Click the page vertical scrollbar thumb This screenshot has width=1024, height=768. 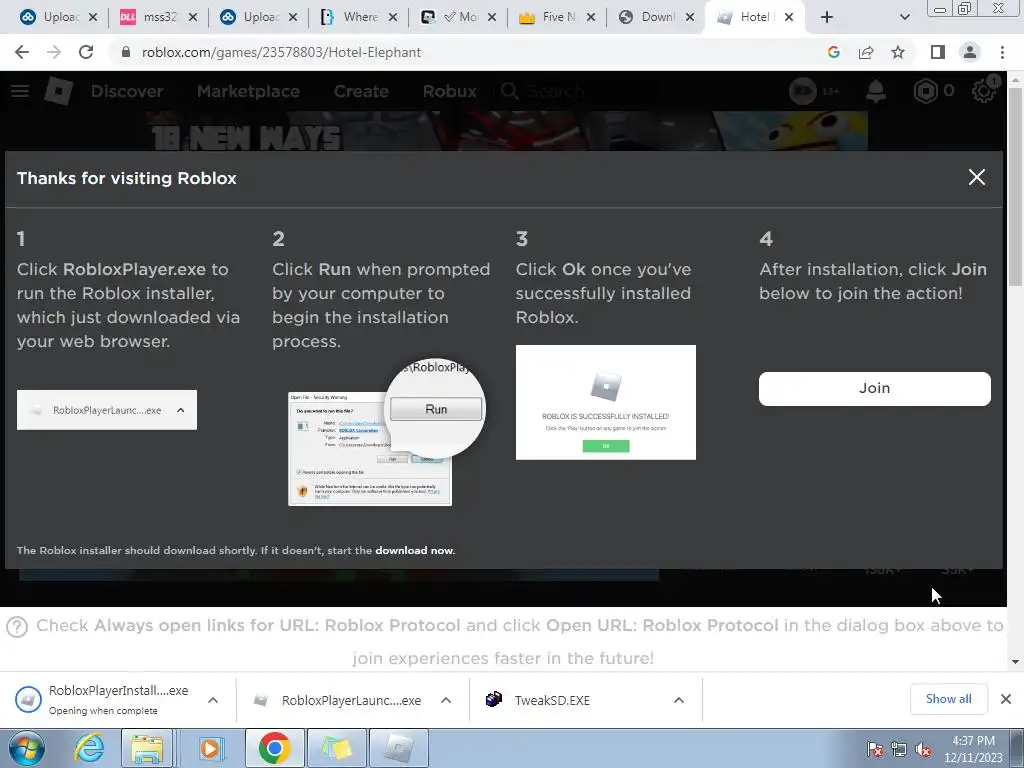1016,186
